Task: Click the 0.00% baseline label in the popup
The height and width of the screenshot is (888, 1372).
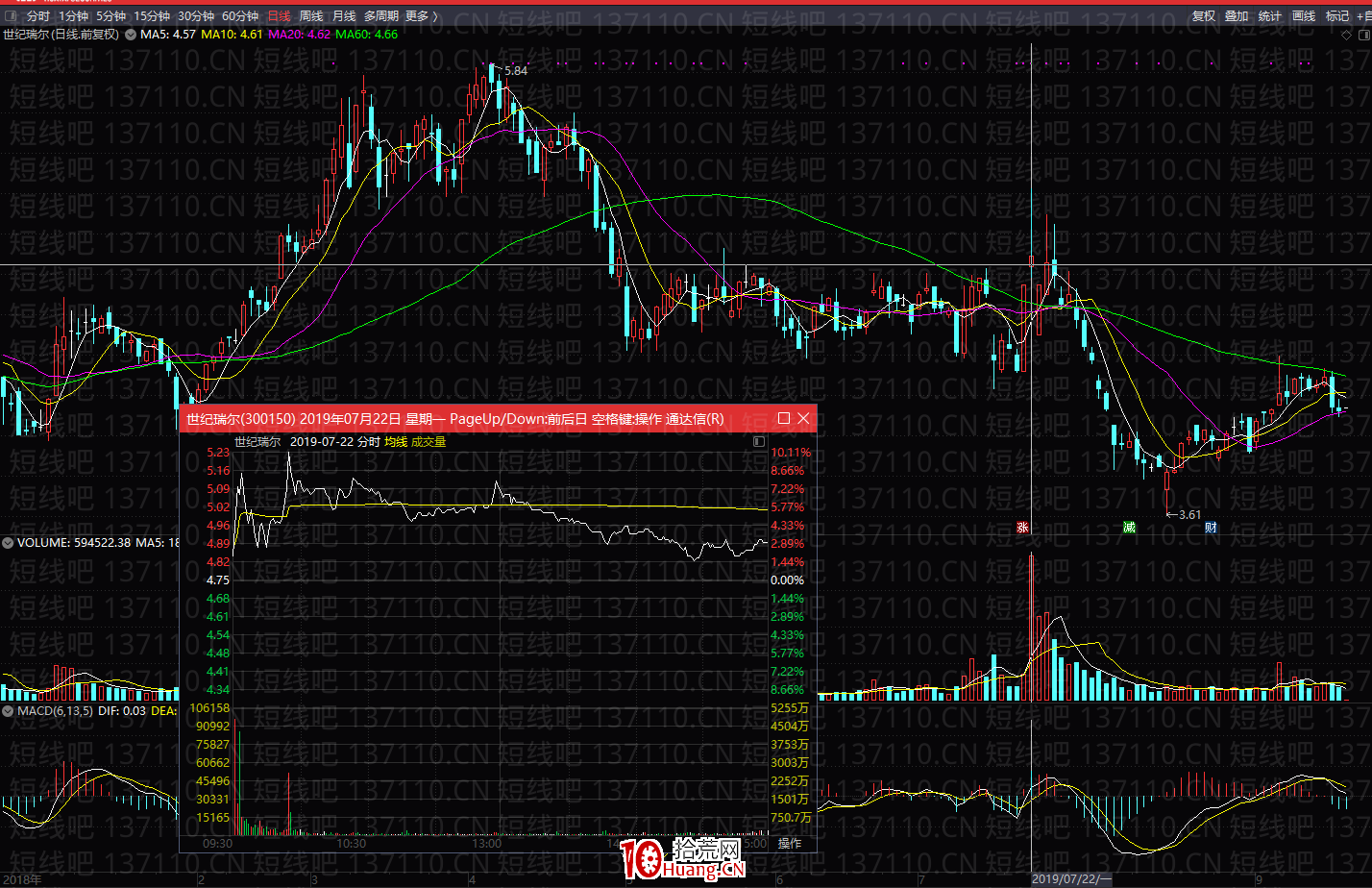Action: (x=788, y=580)
